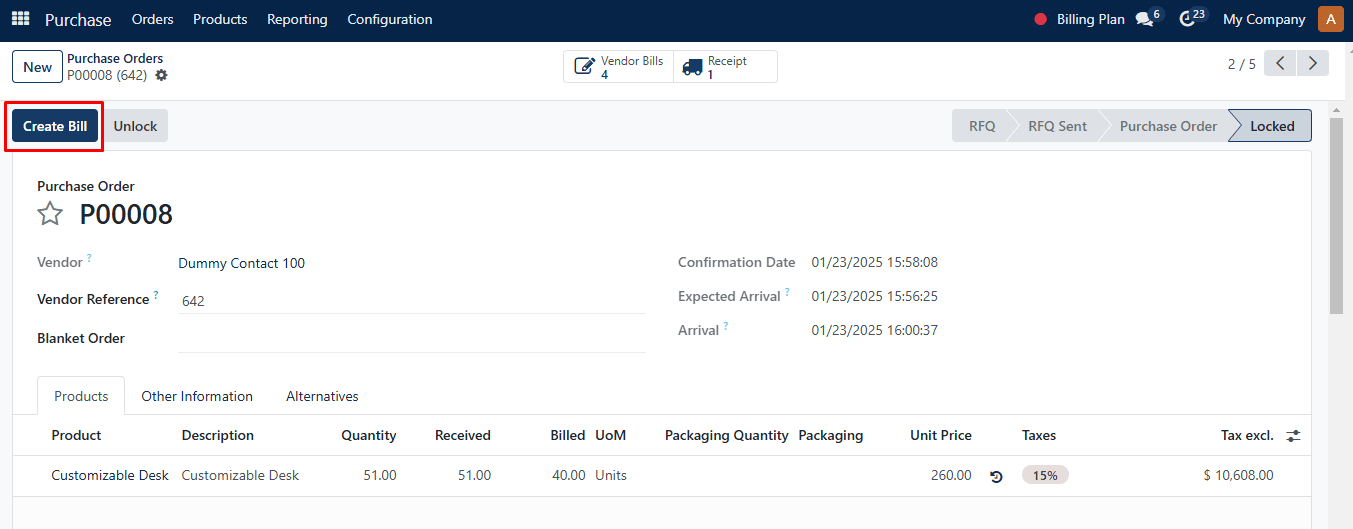
Task: Click the Customizable Desk description cell
Action: click(x=240, y=475)
